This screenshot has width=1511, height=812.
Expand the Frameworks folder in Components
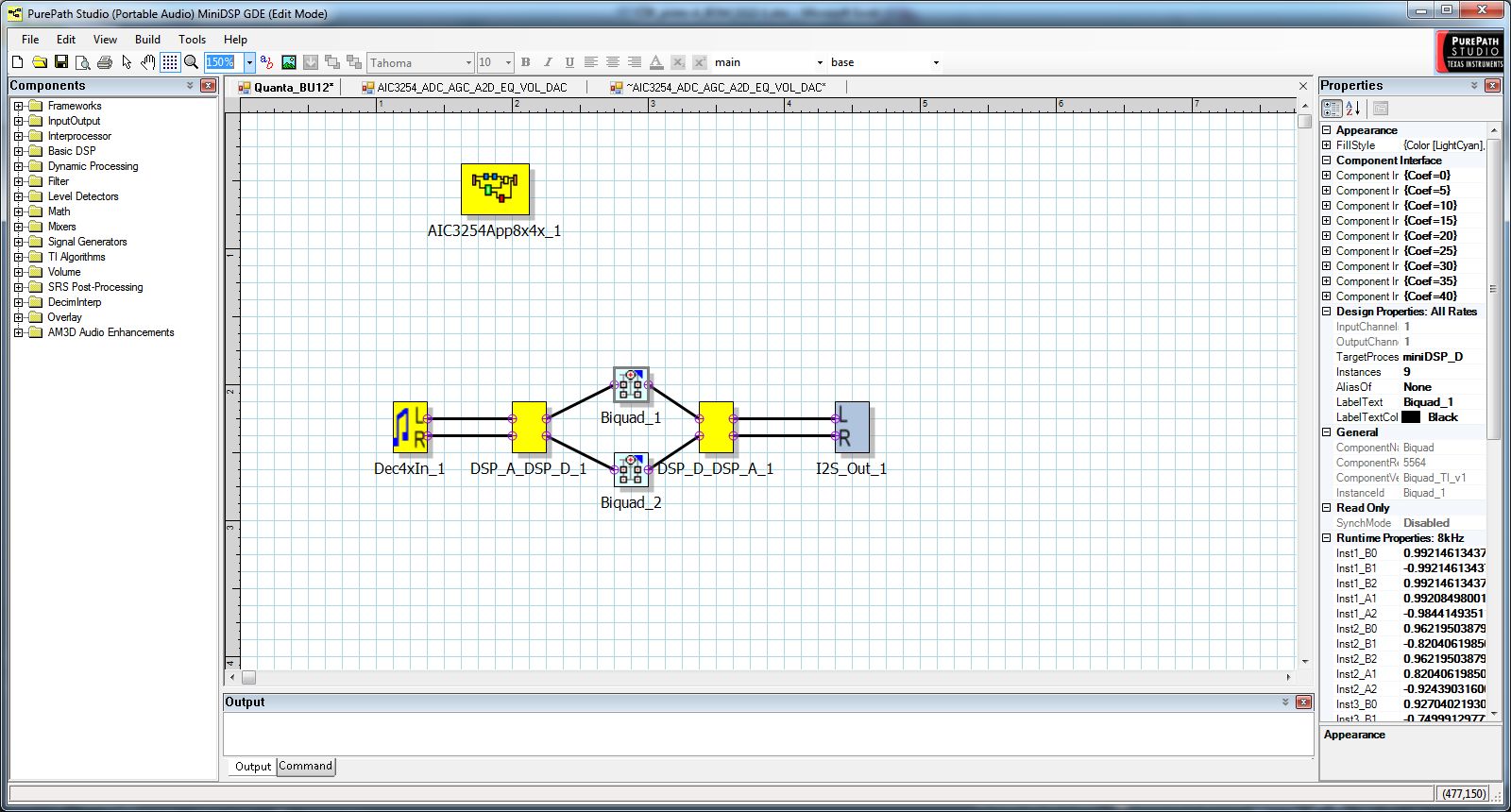point(18,106)
